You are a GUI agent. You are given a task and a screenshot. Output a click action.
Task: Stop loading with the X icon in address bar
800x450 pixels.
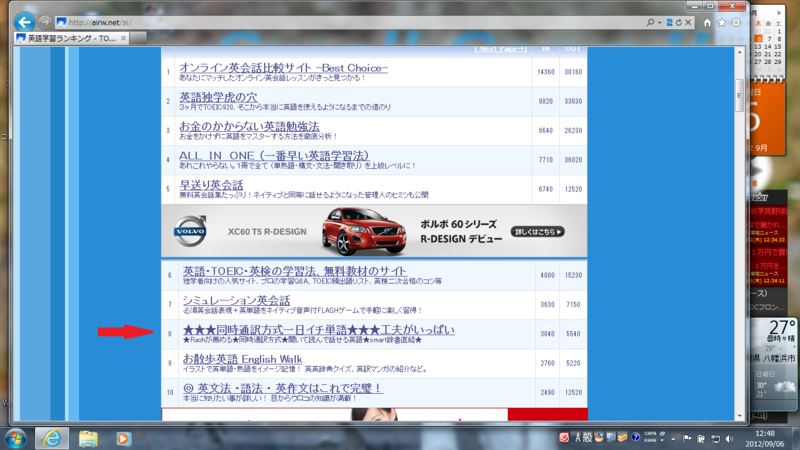[x=688, y=22]
